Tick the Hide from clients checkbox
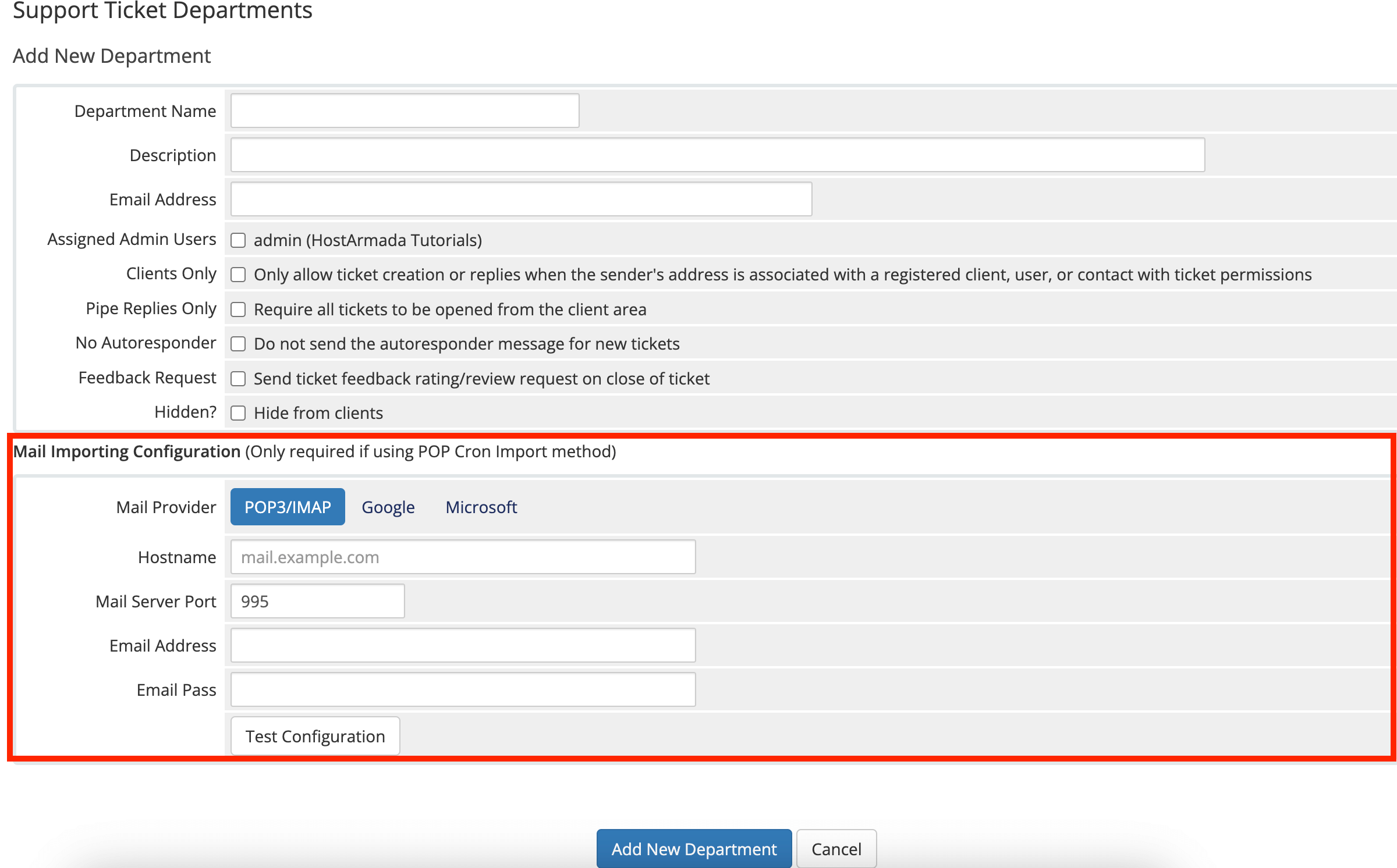Image resolution: width=1397 pixels, height=868 pixels. click(x=238, y=413)
